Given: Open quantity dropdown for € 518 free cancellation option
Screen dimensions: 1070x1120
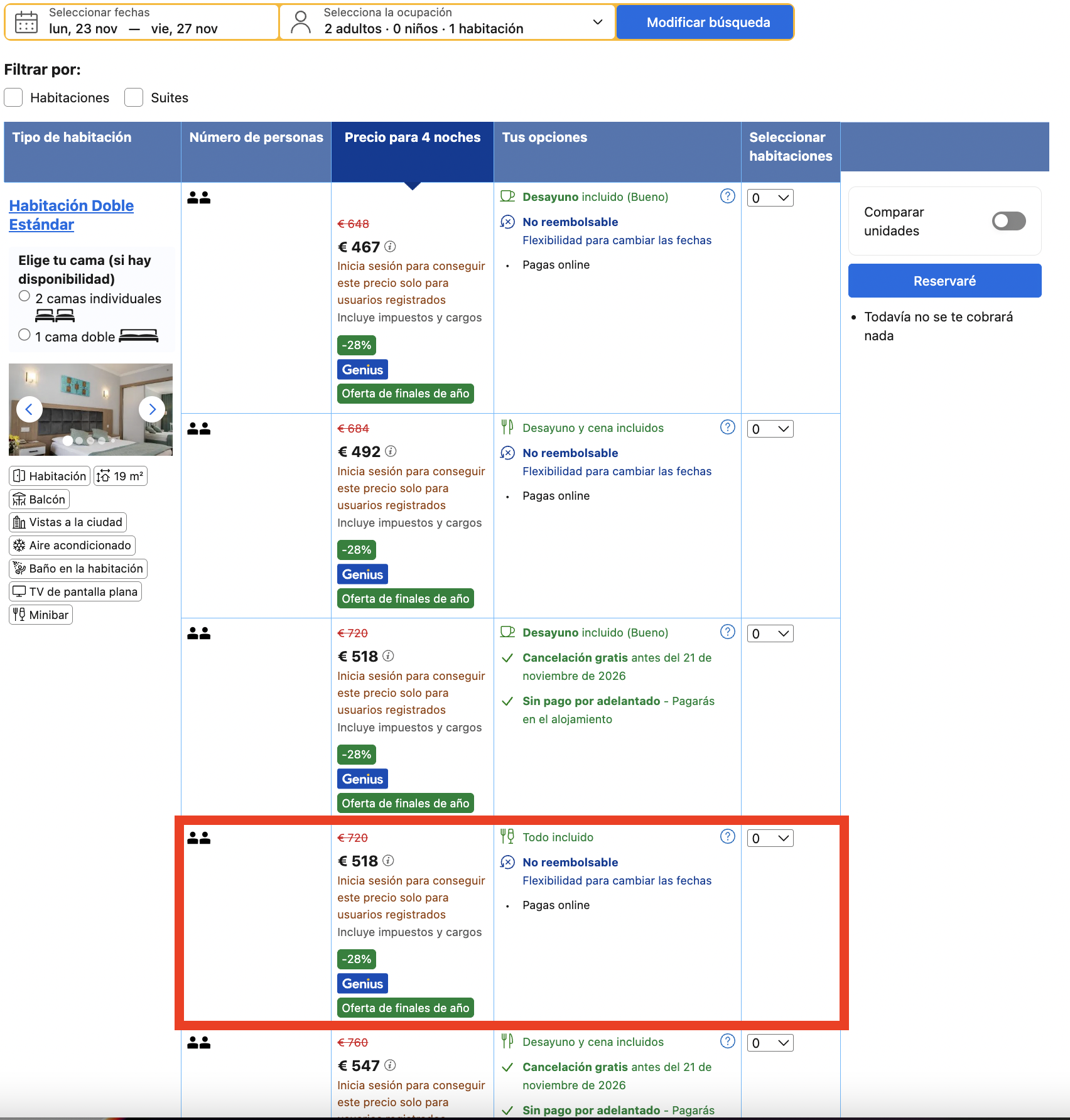Looking at the screenshot, I should pyautogui.click(x=770, y=633).
